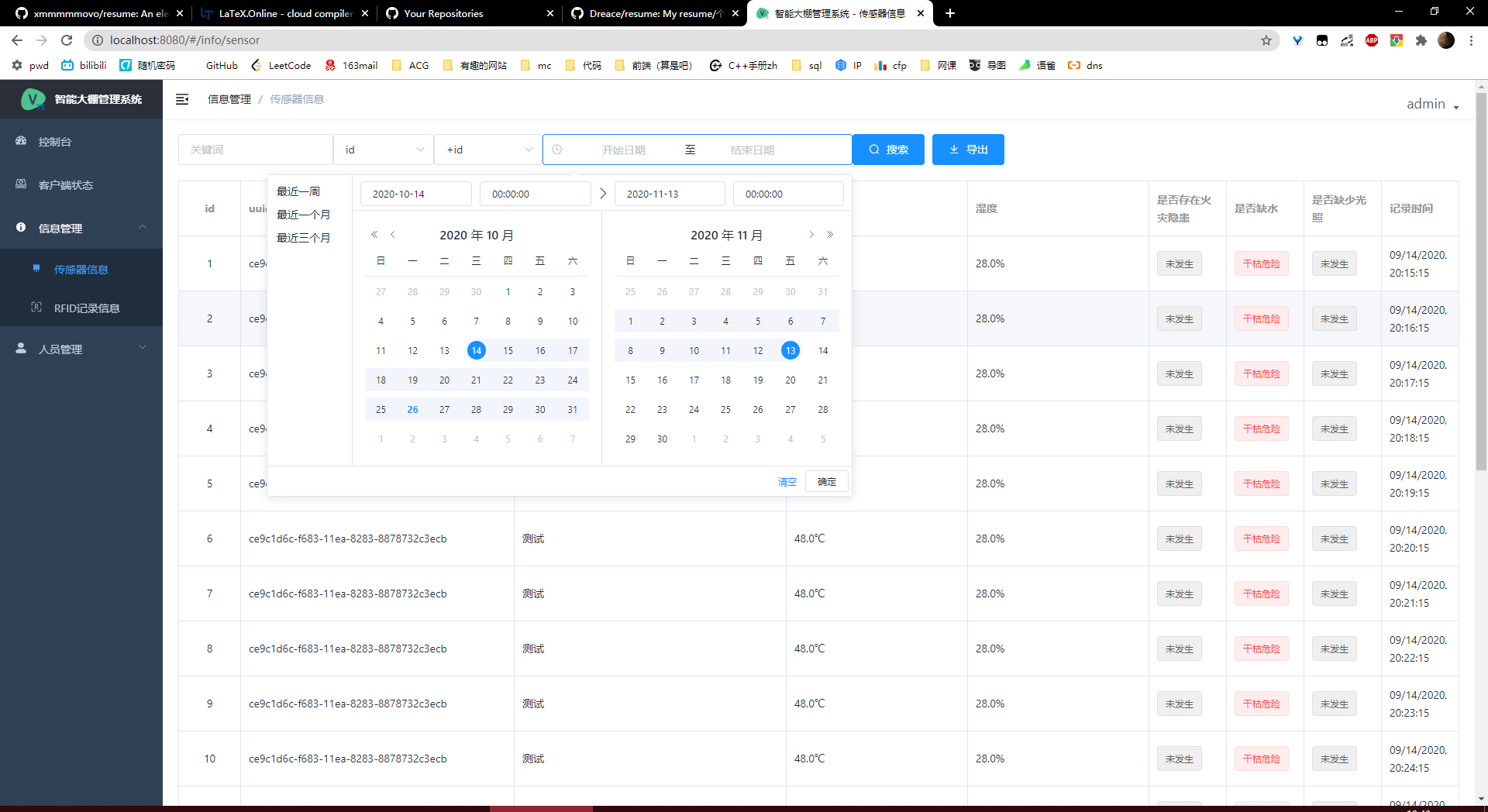Open the id field dropdown

tap(384, 150)
